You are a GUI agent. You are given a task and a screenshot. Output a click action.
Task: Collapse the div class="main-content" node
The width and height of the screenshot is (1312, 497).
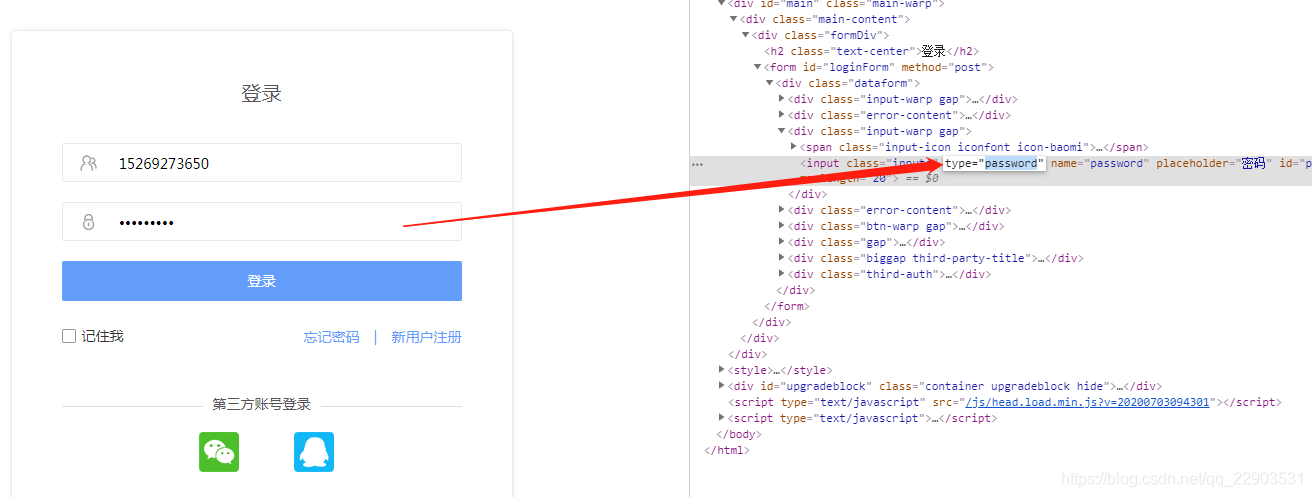(733, 19)
